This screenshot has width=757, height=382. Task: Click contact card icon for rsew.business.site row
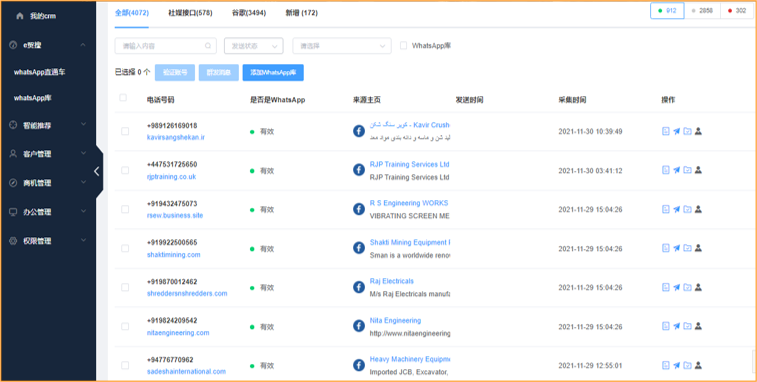point(665,209)
